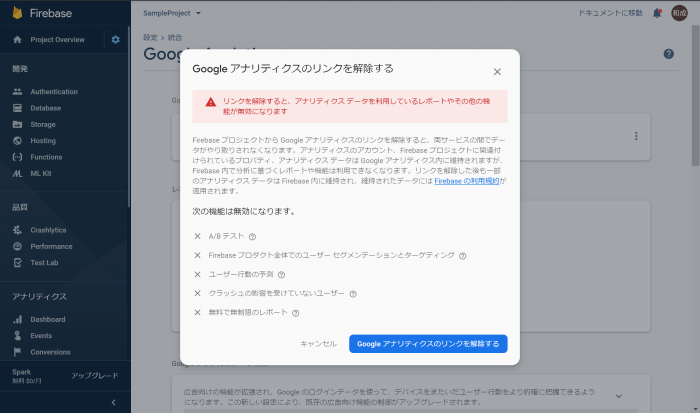
Task: Click the Storage folder icon
Action: coord(17,125)
